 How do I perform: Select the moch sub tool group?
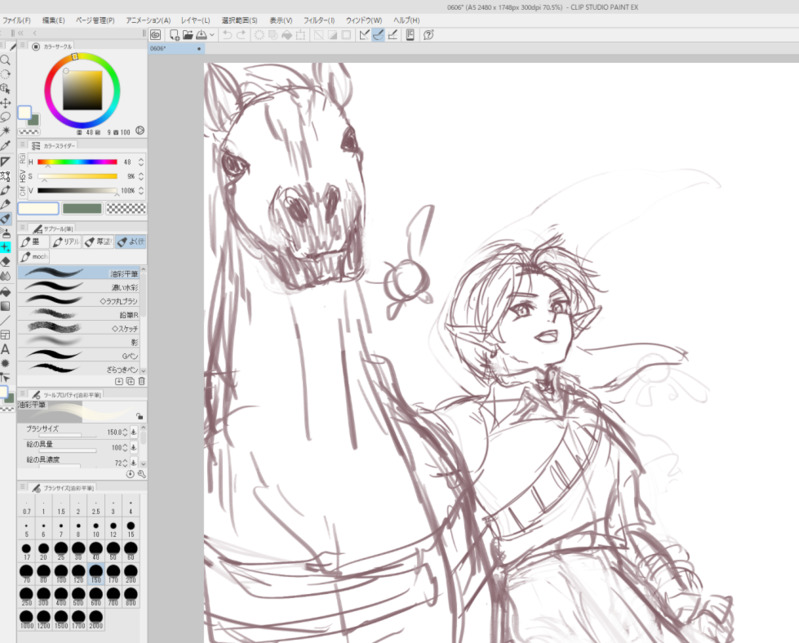[x=34, y=256]
